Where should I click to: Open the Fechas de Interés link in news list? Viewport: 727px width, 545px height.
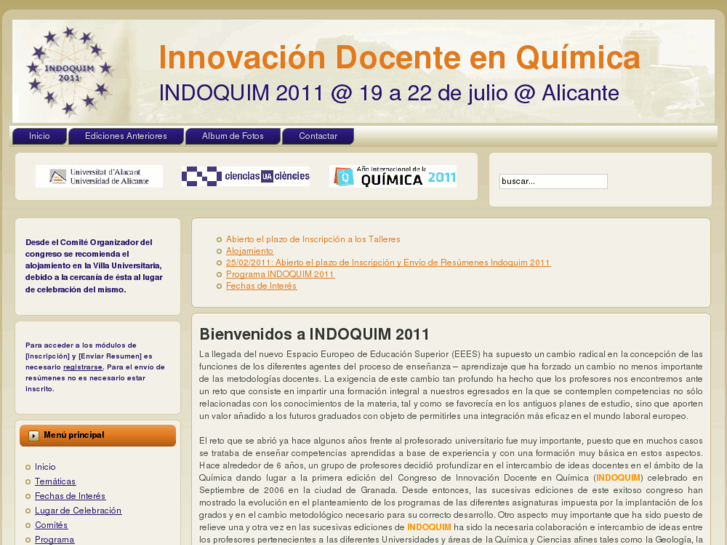pos(261,286)
